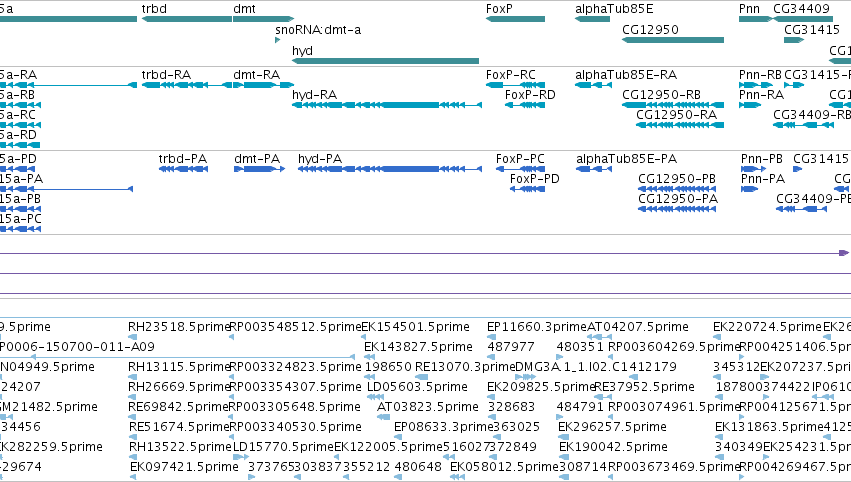Select the CG12950-RA transcript label
The height and width of the screenshot is (482, 851).
[x=677, y=115]
